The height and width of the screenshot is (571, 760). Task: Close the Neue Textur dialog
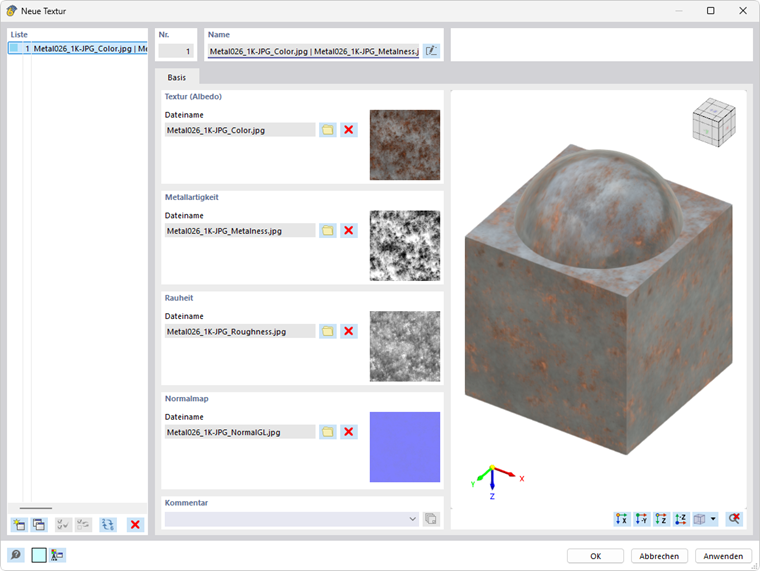click(743, 11)
